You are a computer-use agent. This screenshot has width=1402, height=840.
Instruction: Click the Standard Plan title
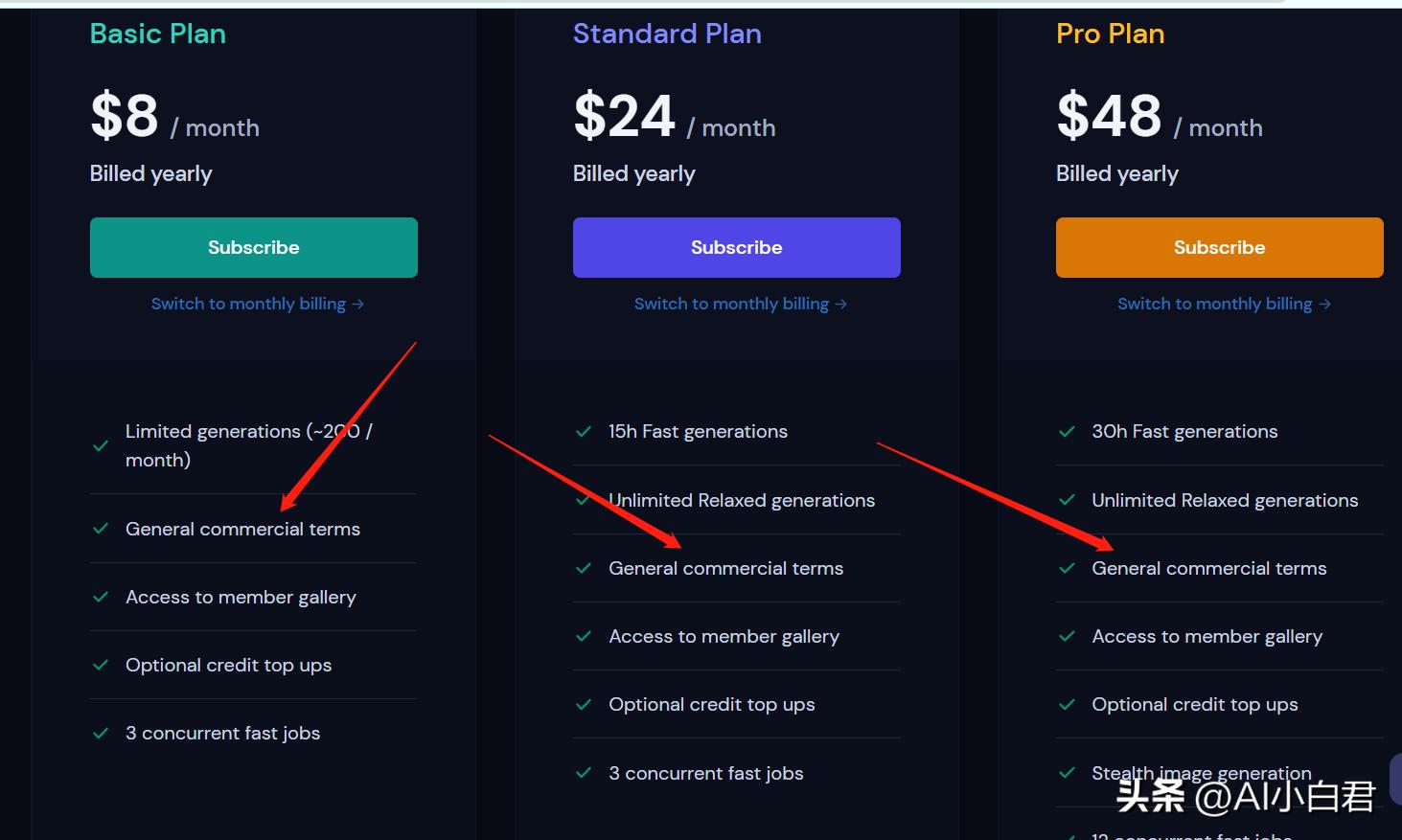tap(667, 34)
